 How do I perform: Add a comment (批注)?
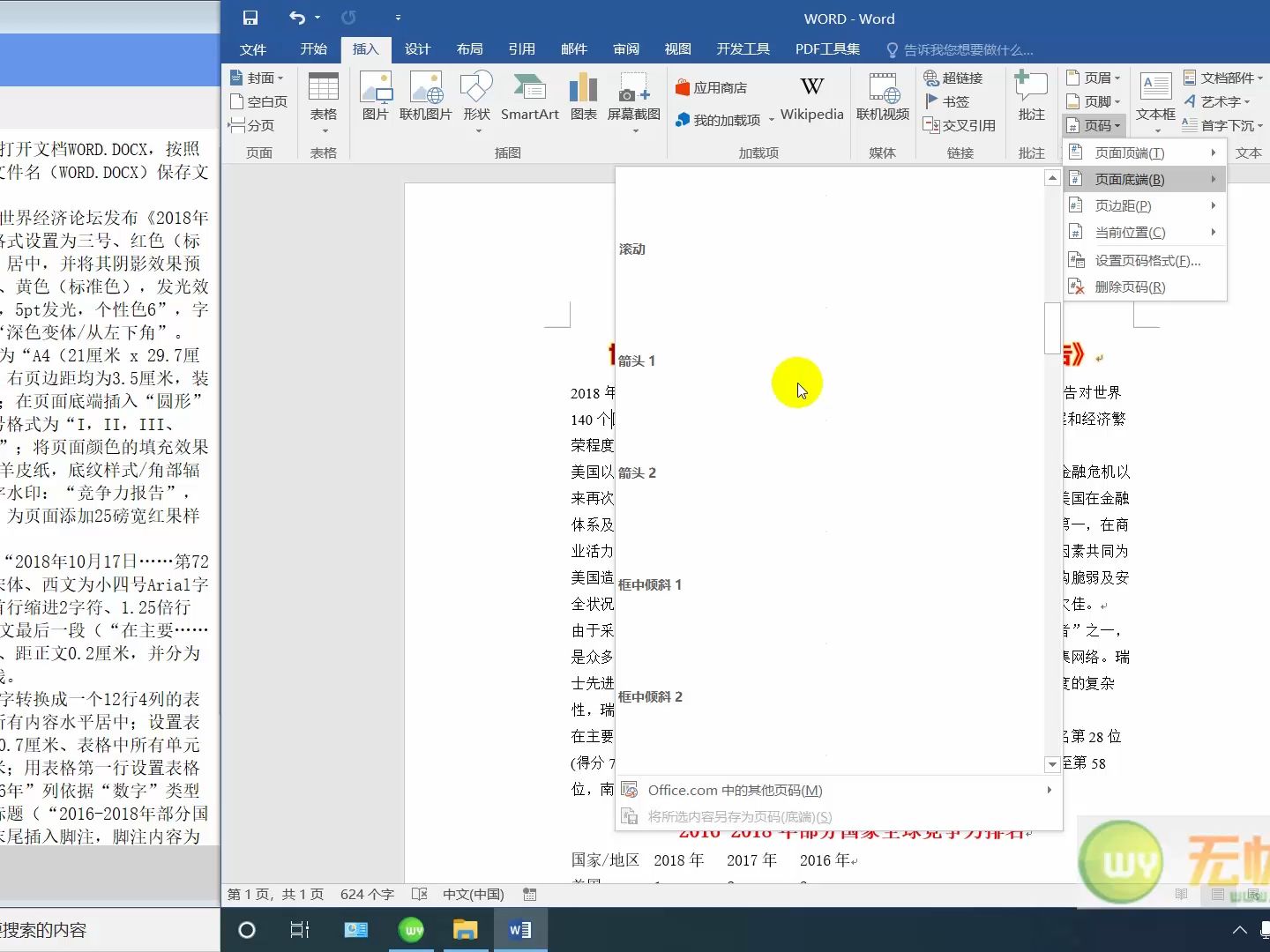[x=1031, y=97]
